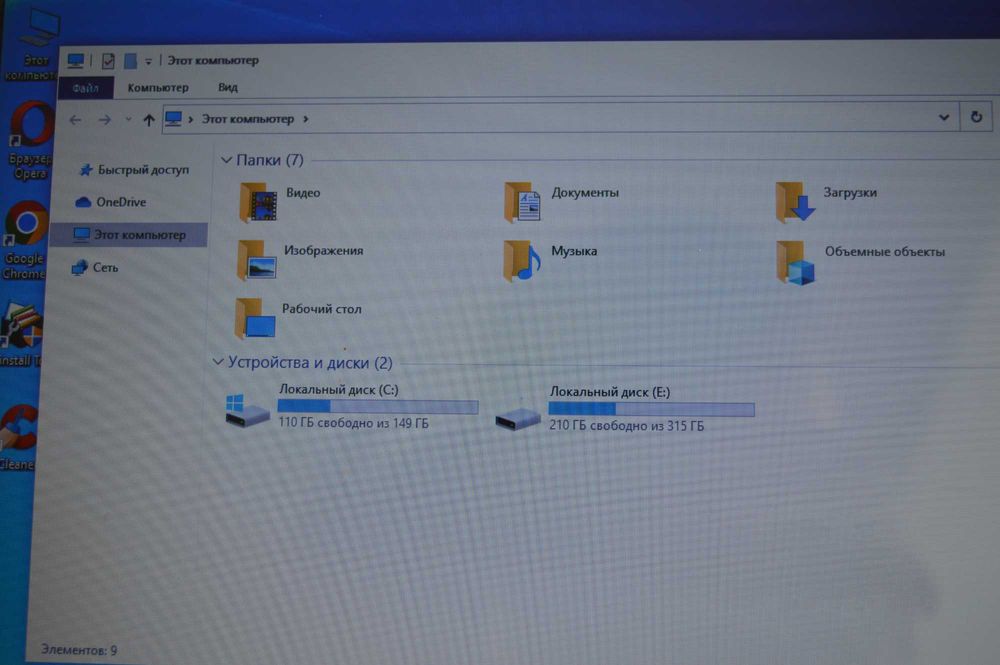
Task: Select OneDrive in navigation pane
Action: (x=111, y=202)
